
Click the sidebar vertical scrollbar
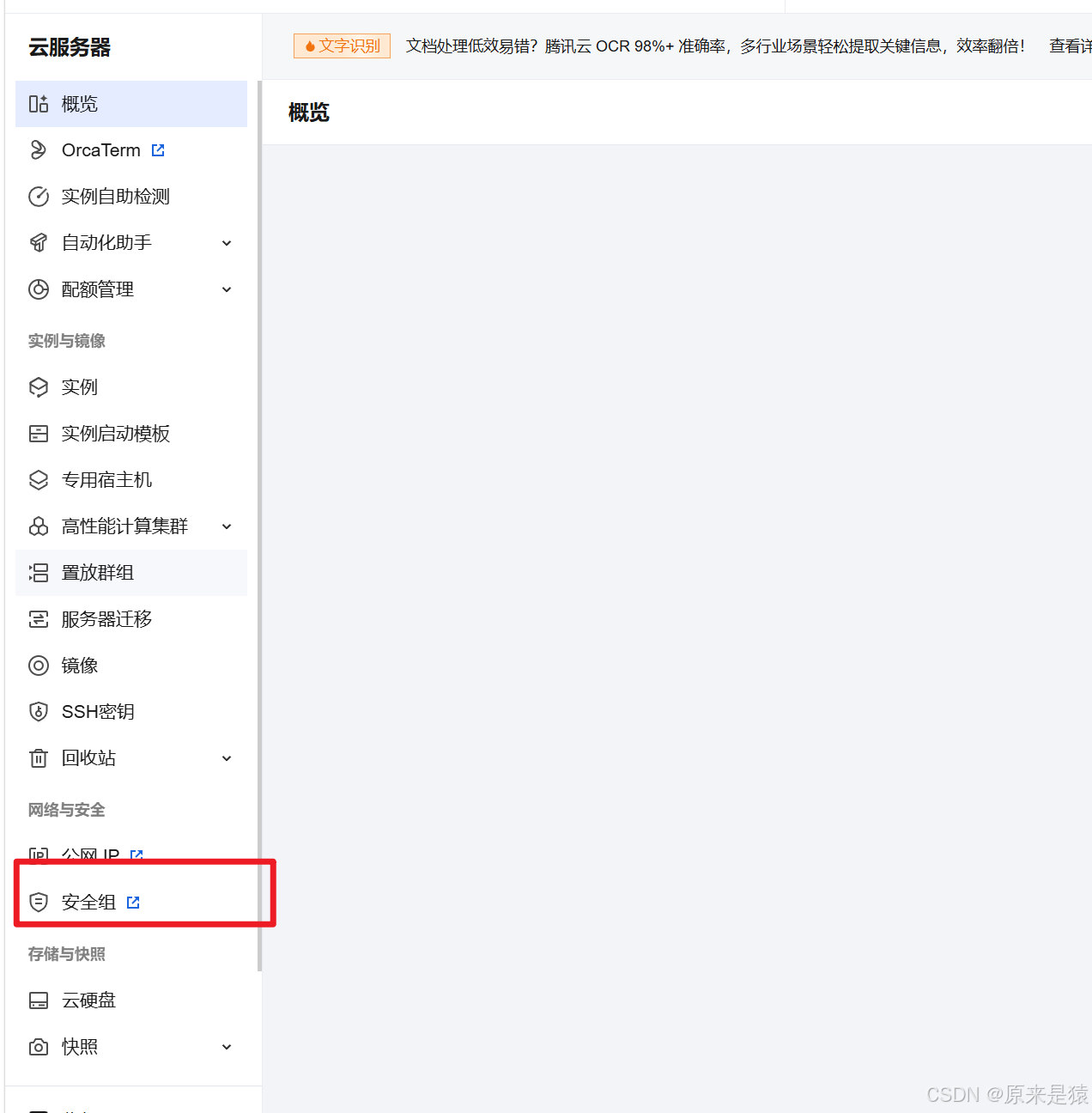pyautogui.click(x=259, y=526)
